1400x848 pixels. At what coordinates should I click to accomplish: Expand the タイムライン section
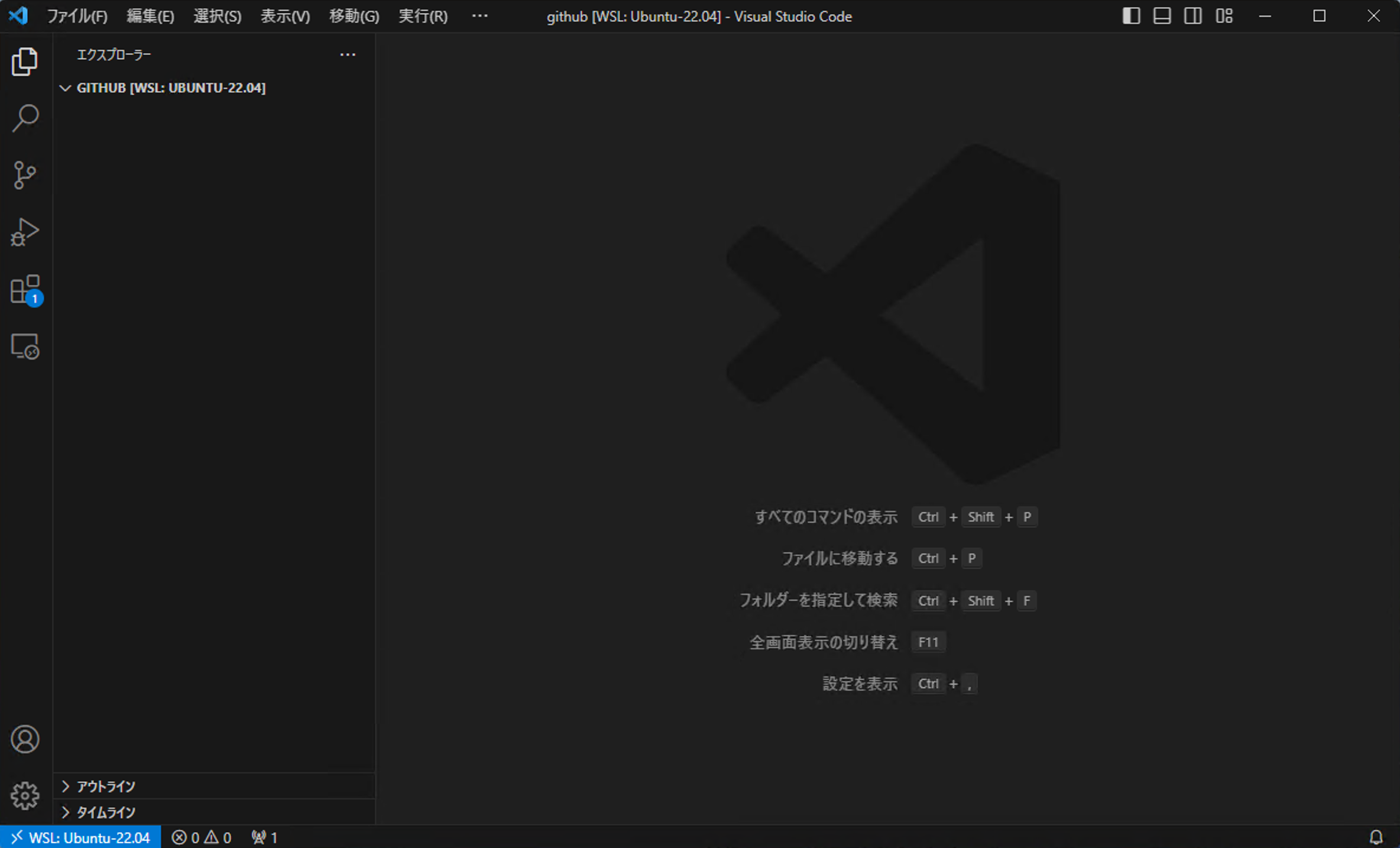tap(214, 812)
